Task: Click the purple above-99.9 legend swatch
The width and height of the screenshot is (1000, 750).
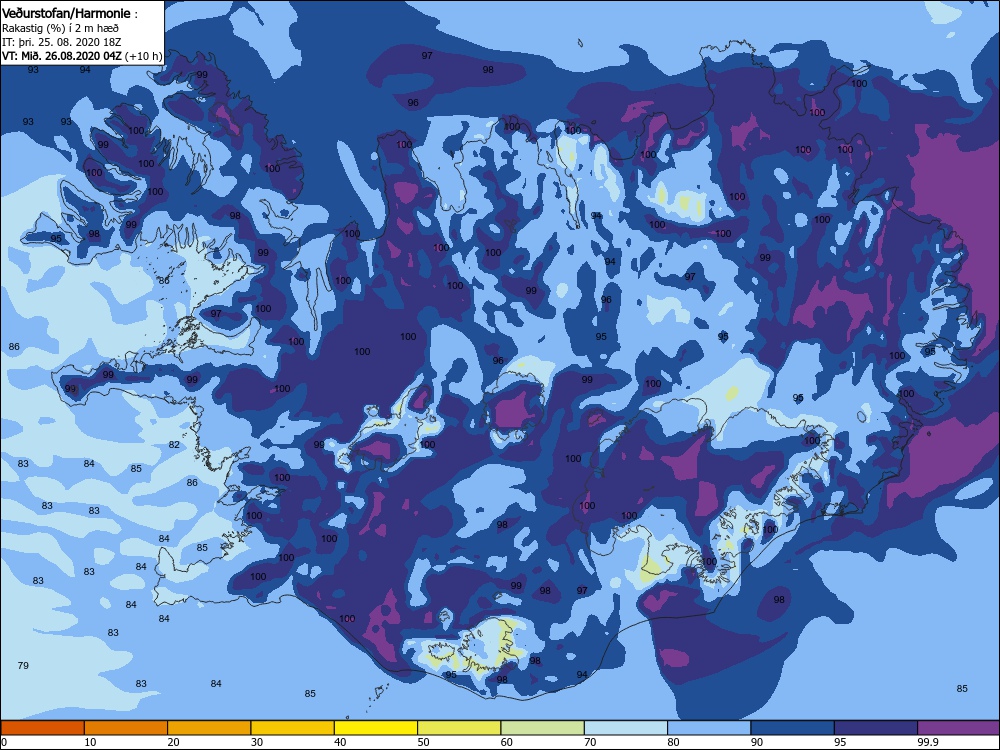Action: [x=959, y=728]
